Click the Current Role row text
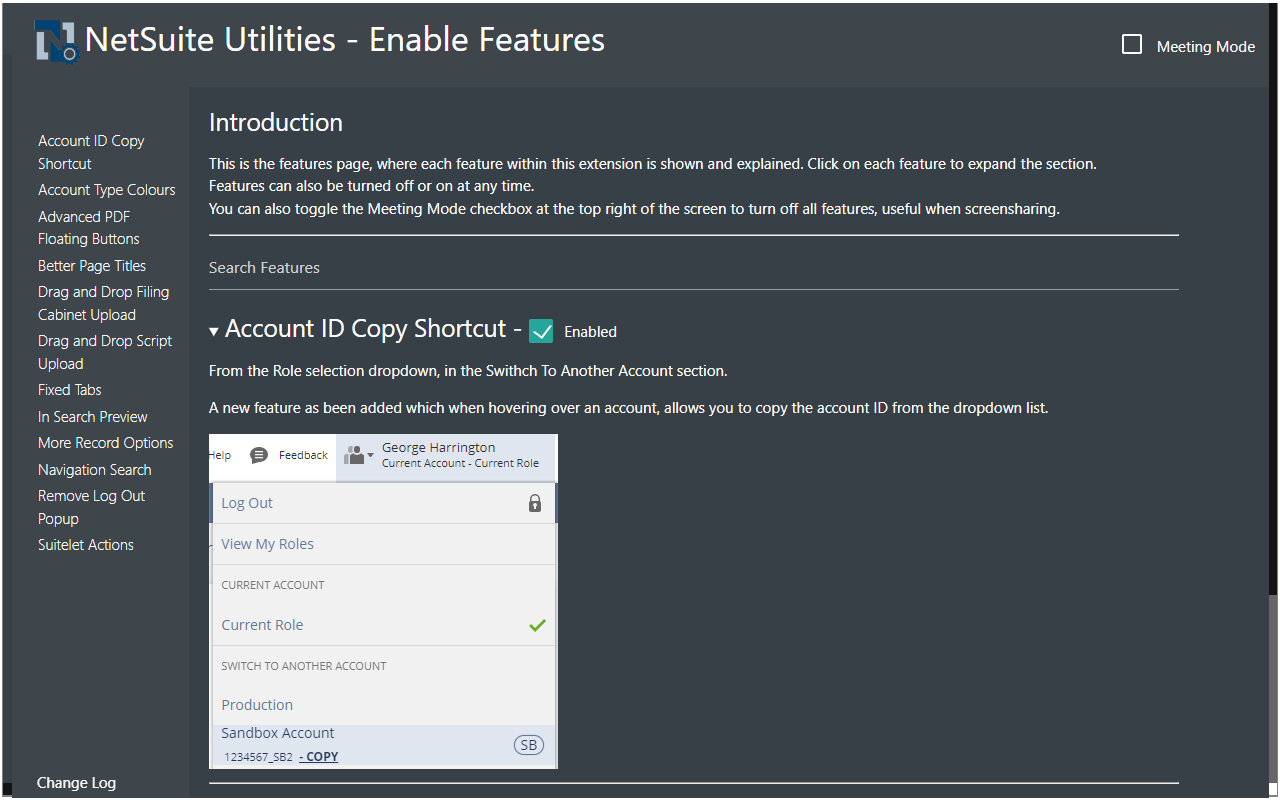 [x=262, y=625]
